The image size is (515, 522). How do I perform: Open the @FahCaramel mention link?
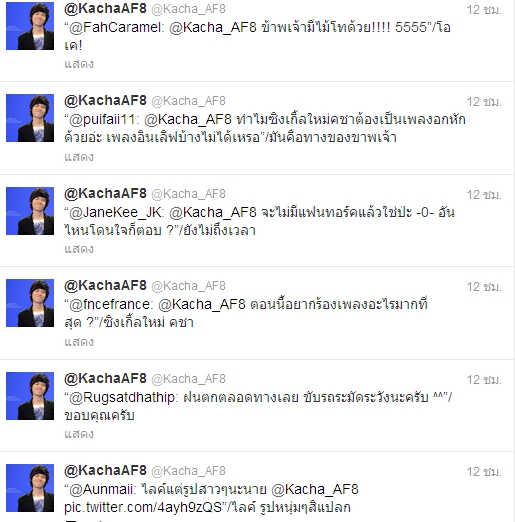click(x=115, y=27)
